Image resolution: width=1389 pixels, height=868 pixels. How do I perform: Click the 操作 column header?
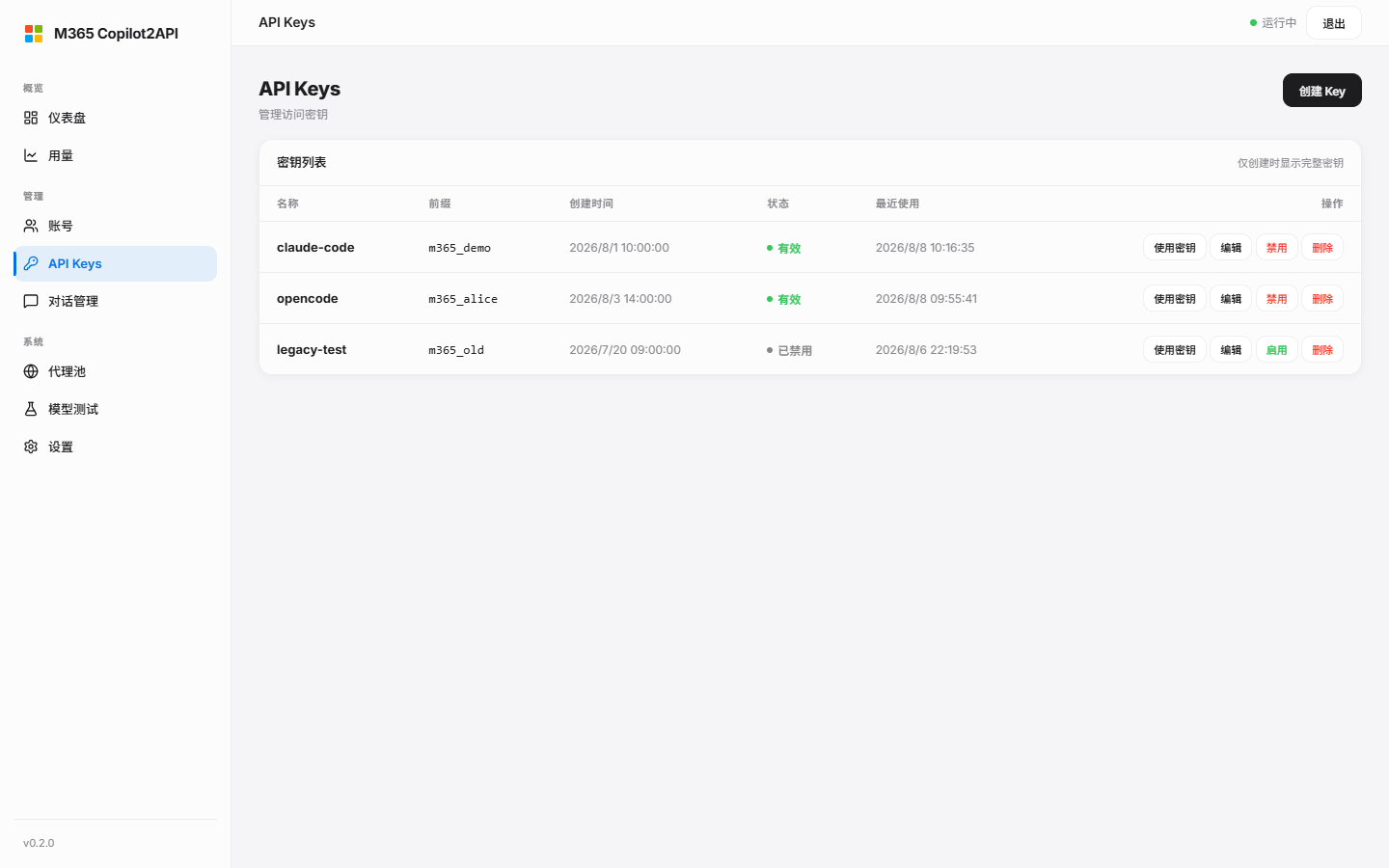click(x=1332, y=203)
